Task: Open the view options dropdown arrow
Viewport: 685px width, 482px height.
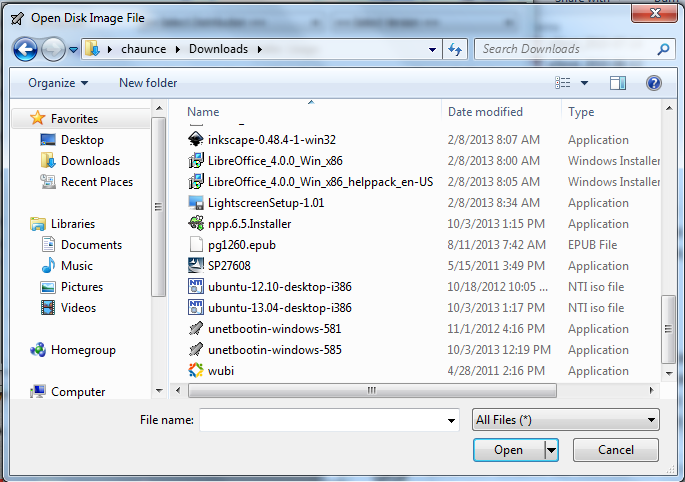Action: 584,83
